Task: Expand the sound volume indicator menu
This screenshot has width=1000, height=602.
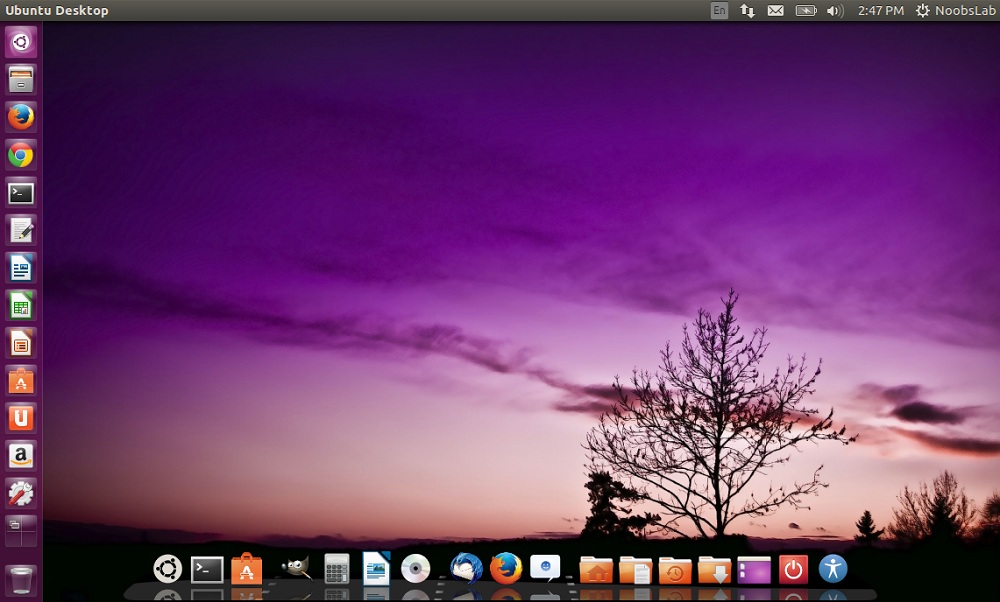Action: pos(834,11)
